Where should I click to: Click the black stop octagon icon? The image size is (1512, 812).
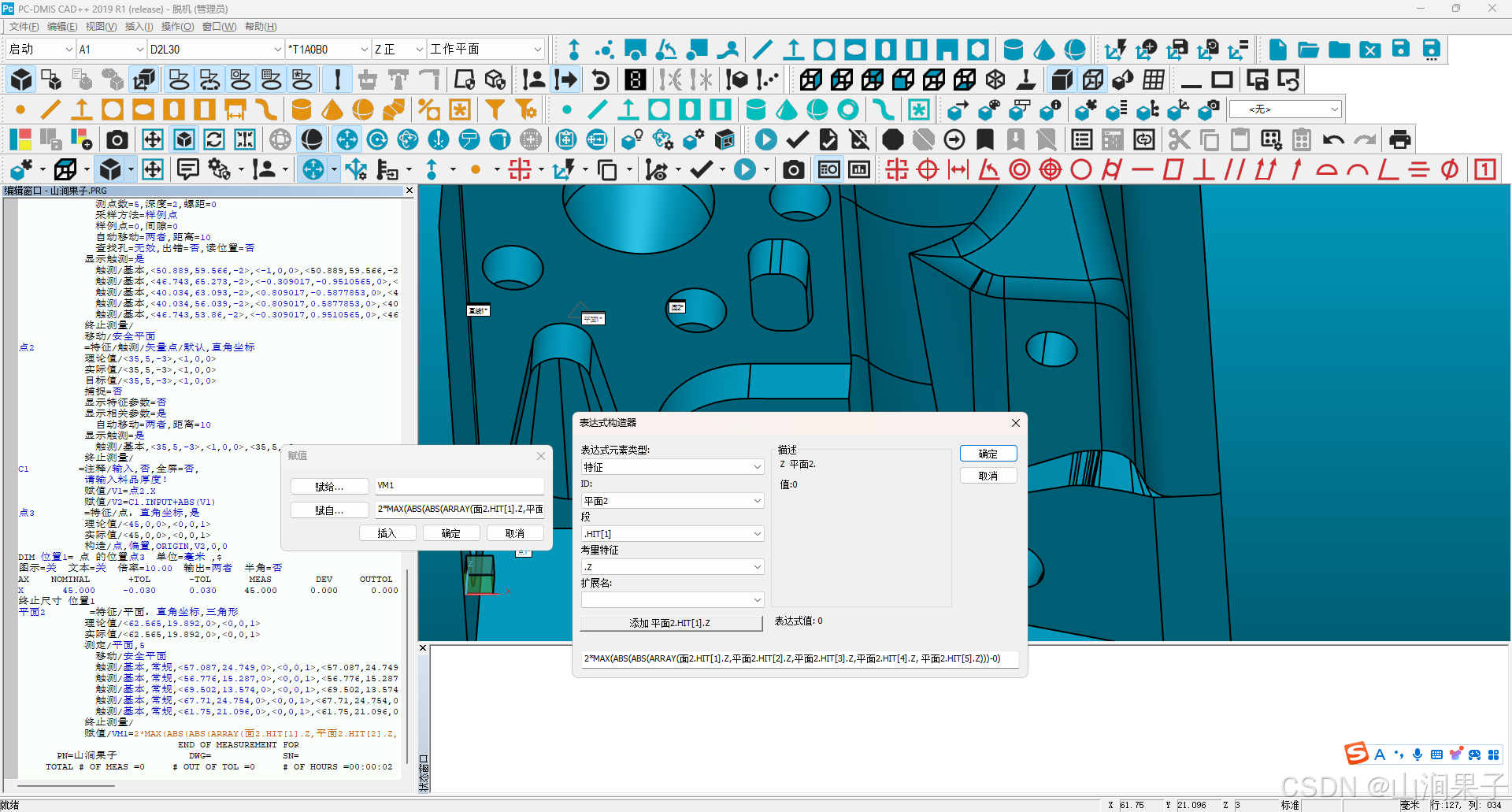(x=892, y=139)
